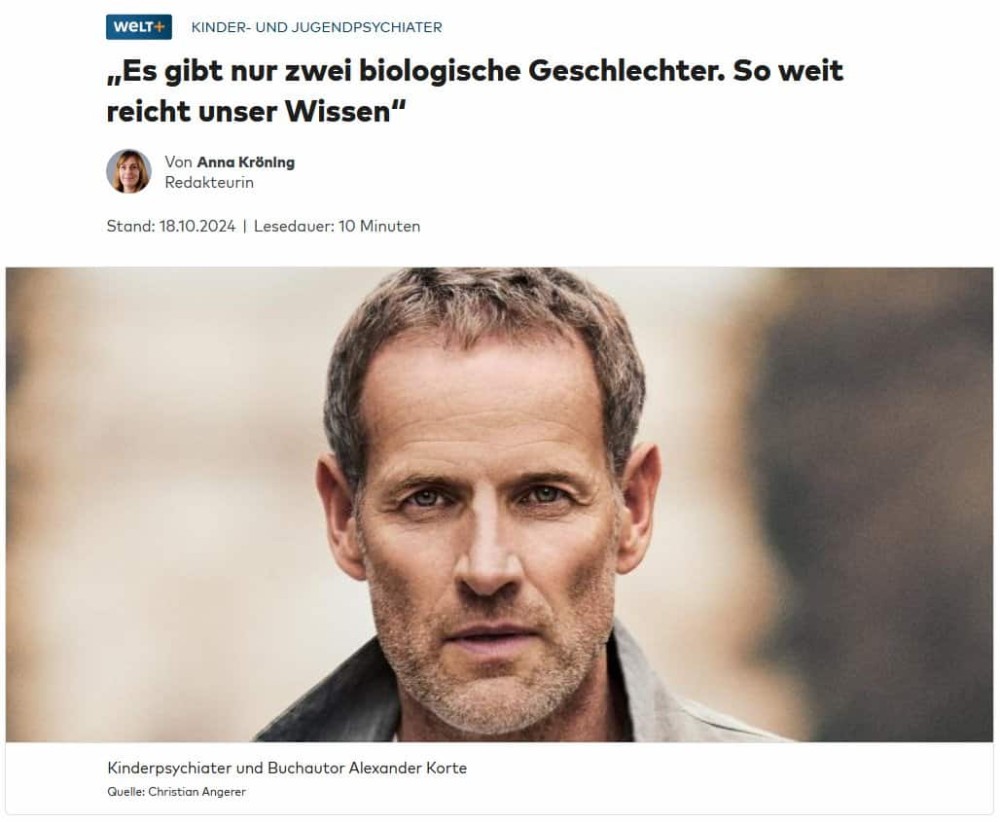
Task: Open the article headline about biologische Geschlechter
Action: coord(474,91)
